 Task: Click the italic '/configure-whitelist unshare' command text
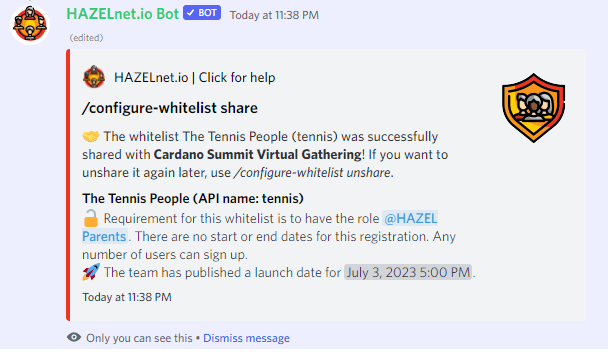tap(312, 172)
